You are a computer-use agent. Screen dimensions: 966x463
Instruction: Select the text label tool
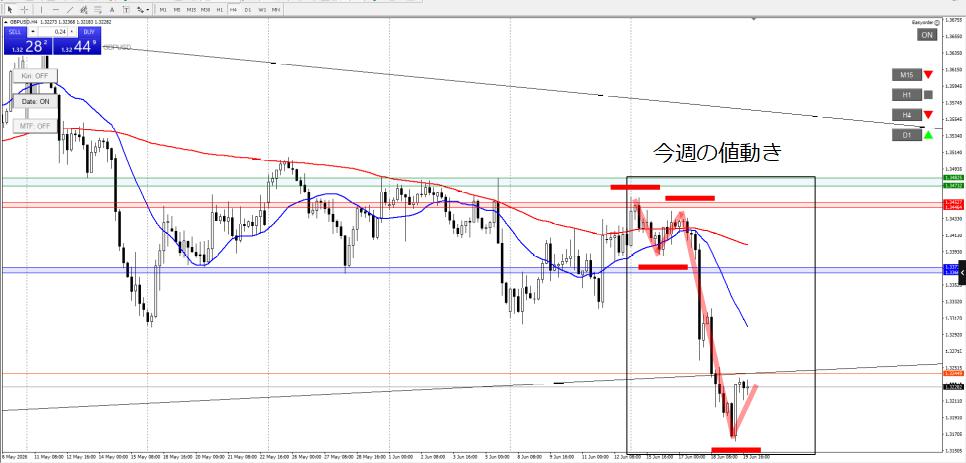tap(126, 9)
